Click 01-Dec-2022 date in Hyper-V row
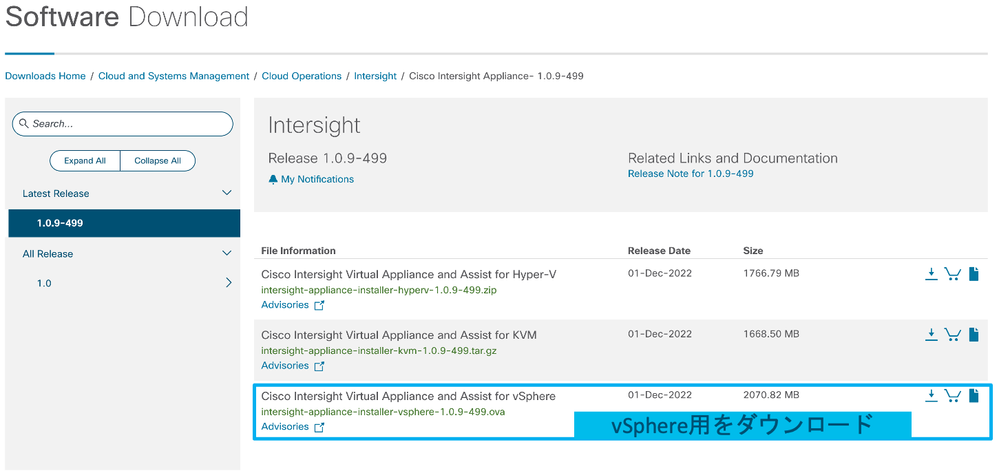This screenshot has width=999, height=471. [x=659, y=273]
